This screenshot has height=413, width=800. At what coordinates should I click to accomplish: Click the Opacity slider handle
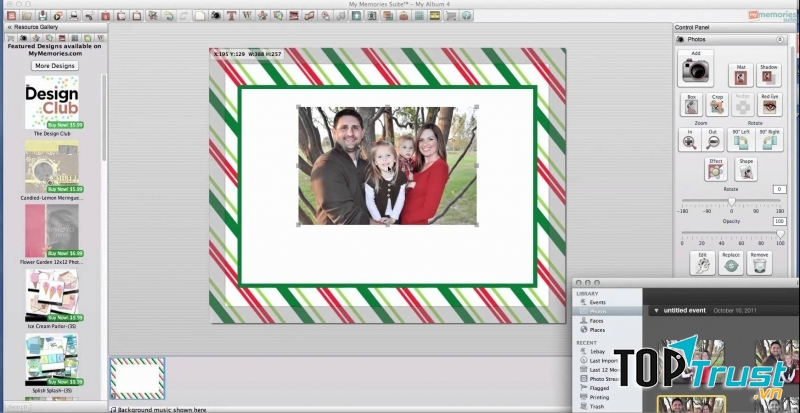[x=780, y=234]
